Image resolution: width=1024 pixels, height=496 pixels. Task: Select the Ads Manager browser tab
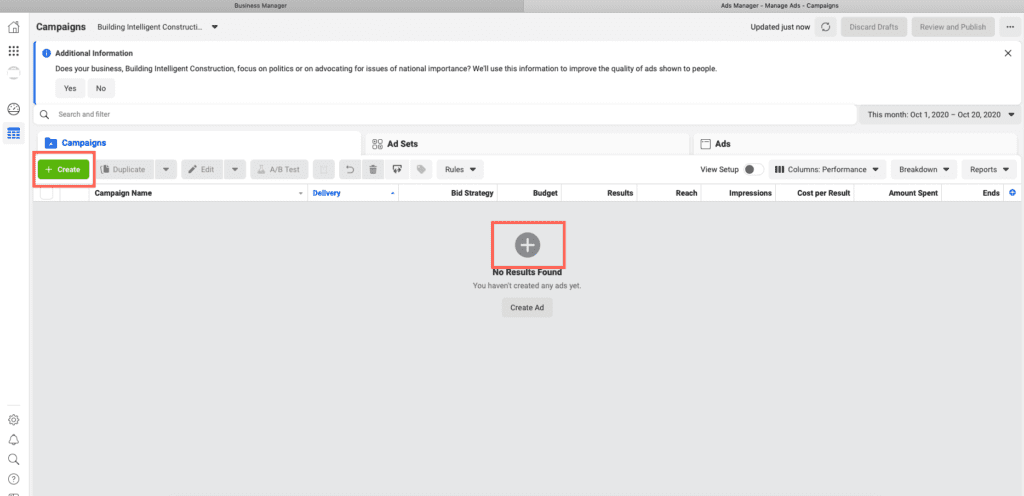point(773,5)
